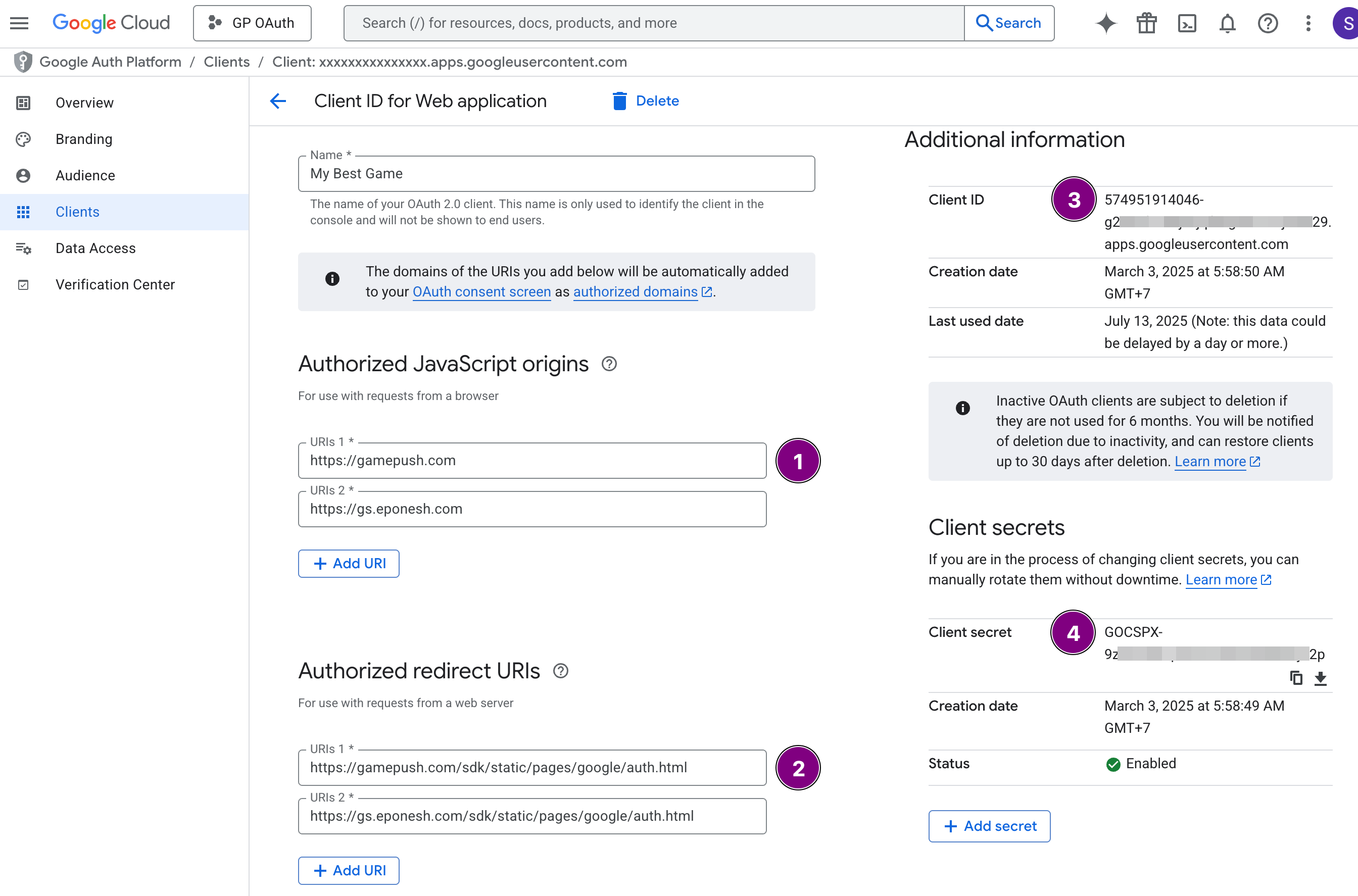The height and width of the screenshot is (896, 1358).
Task: Focus the resource search field
Action: pyautogui.click(x=654, y=23)
